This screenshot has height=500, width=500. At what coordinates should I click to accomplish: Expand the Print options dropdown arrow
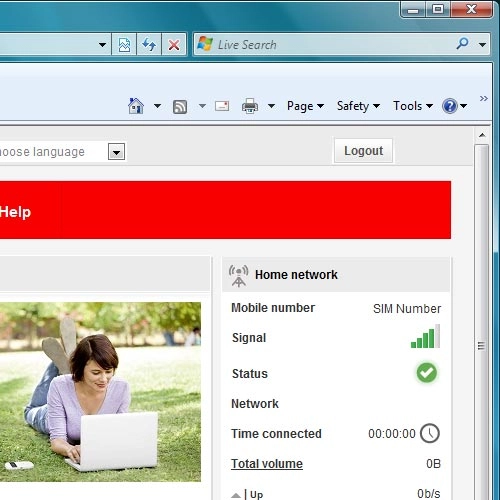pos(272,106)
